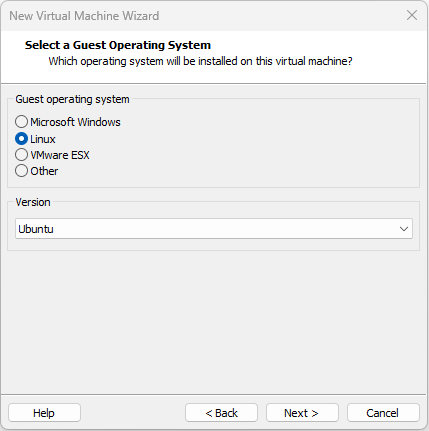
Task: Click the 'Guest operating system' group label
Action: 72,99
